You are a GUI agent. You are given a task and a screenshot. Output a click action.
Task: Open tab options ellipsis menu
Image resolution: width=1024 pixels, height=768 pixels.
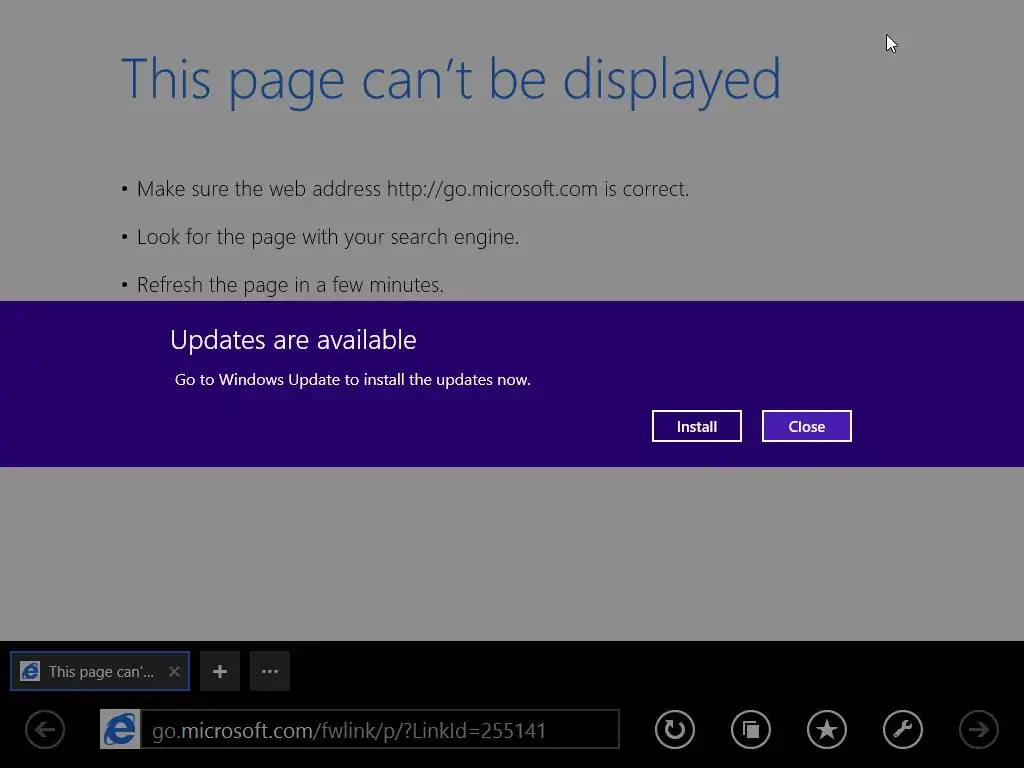point(270,671)
